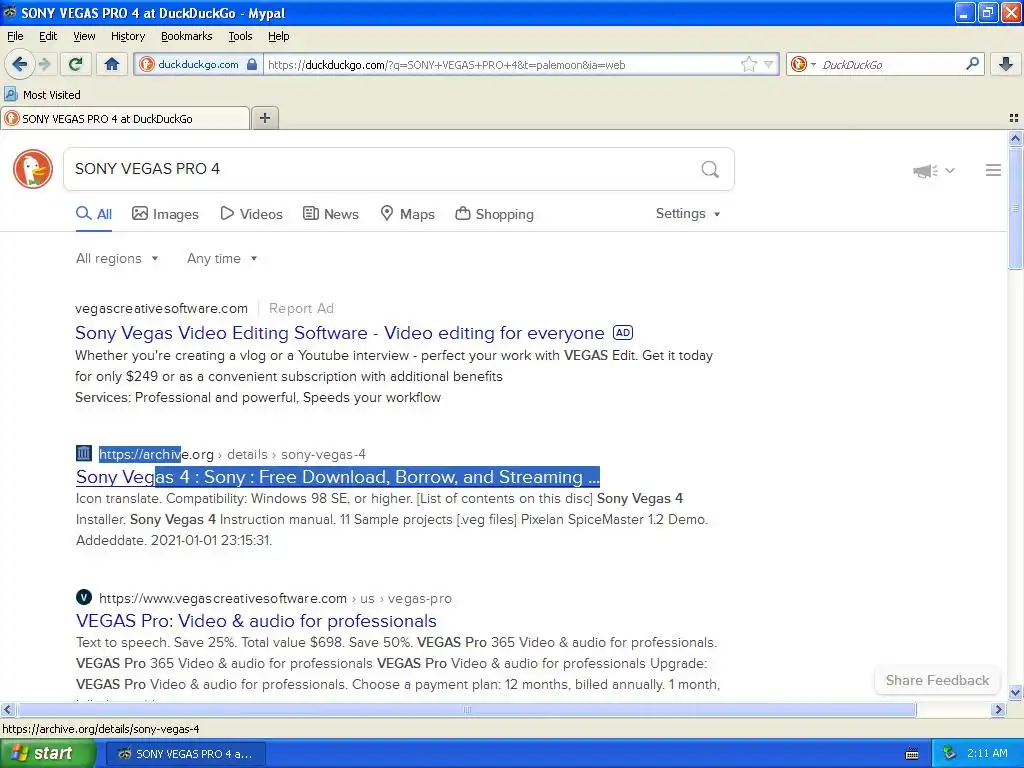1024x768 pixels.
Task: Click Report Ad link
Action: [x=301, y=308]
